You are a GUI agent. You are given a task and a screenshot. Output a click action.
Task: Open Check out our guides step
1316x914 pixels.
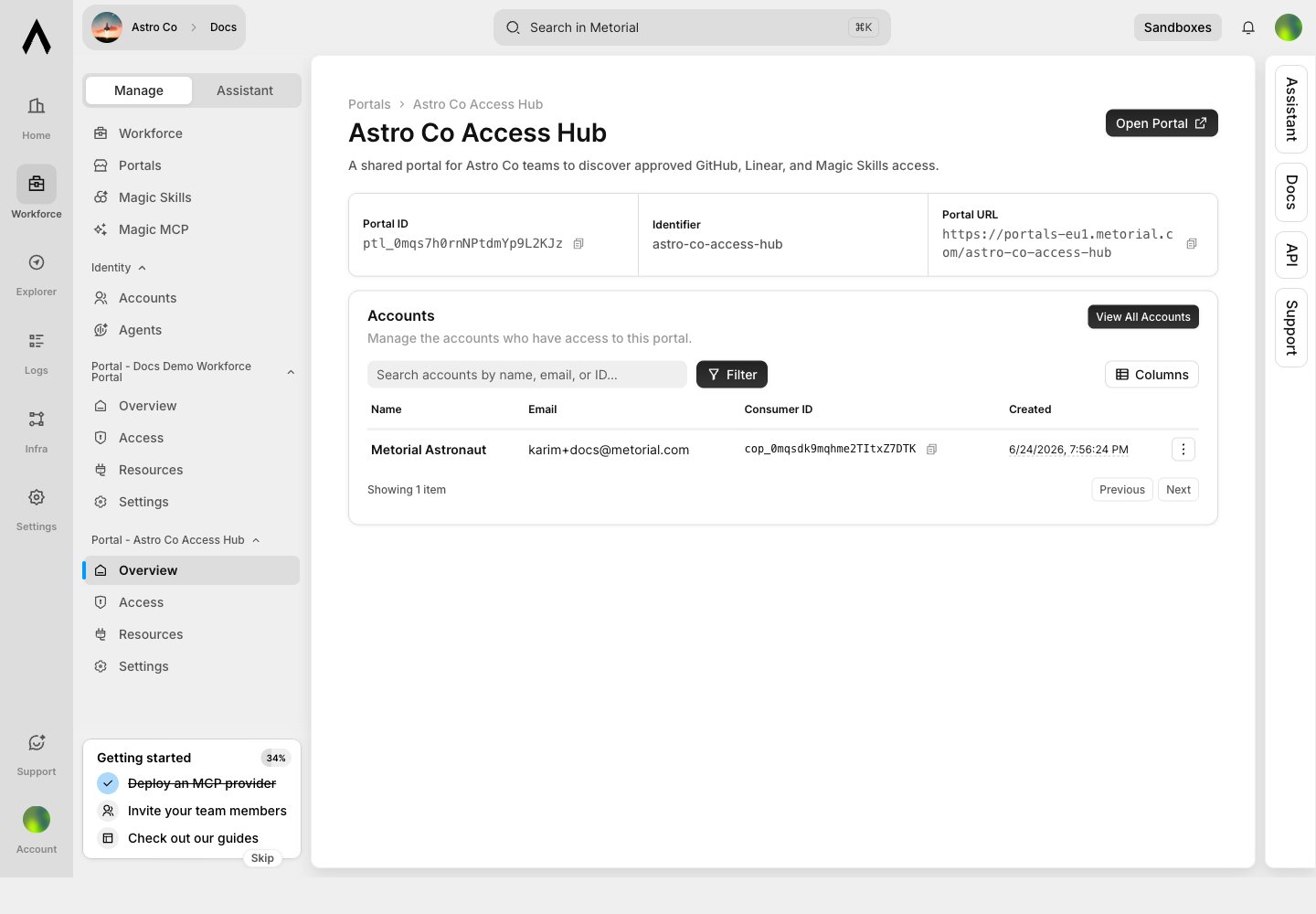(178, 838)
